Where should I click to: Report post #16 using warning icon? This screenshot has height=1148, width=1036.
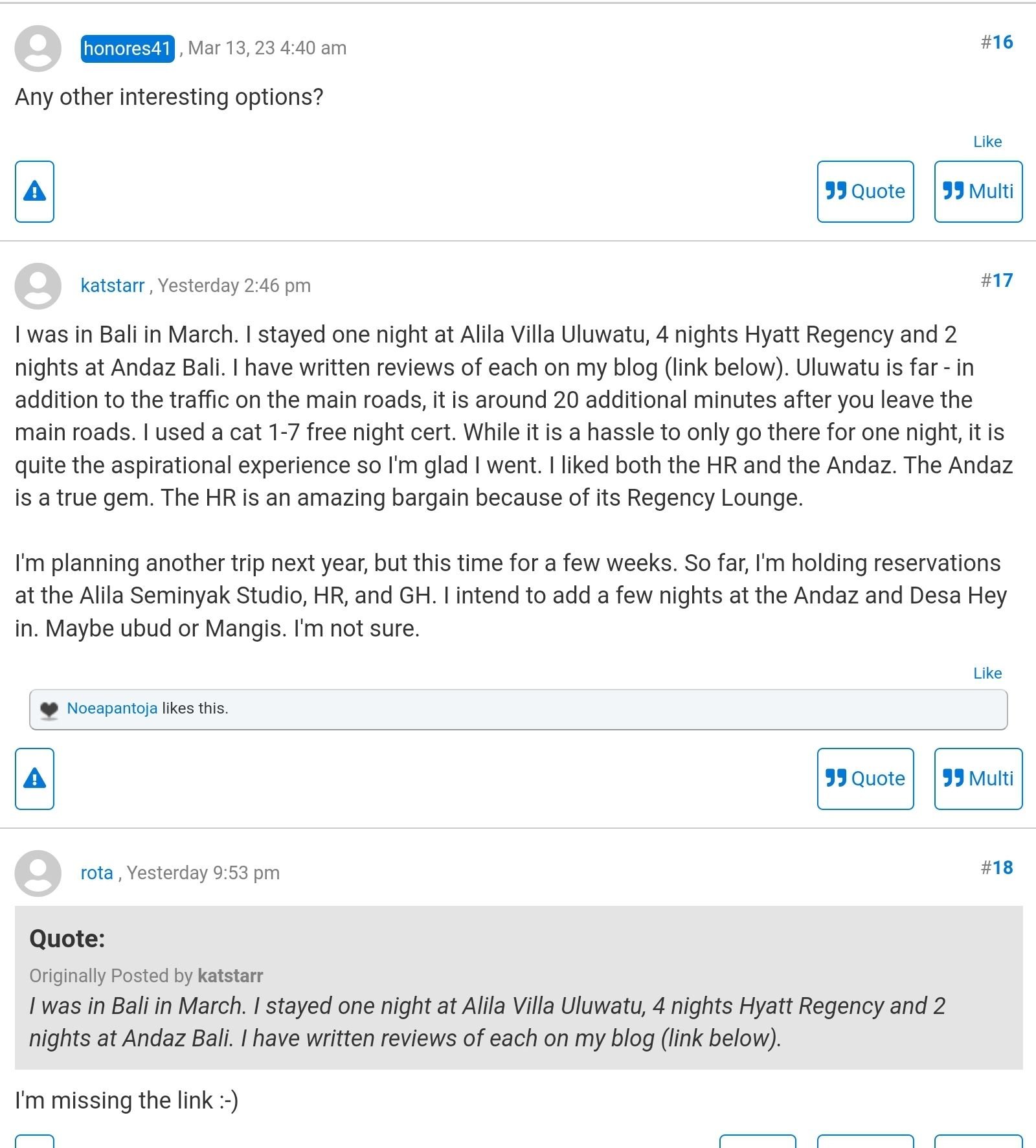point(34,192)
